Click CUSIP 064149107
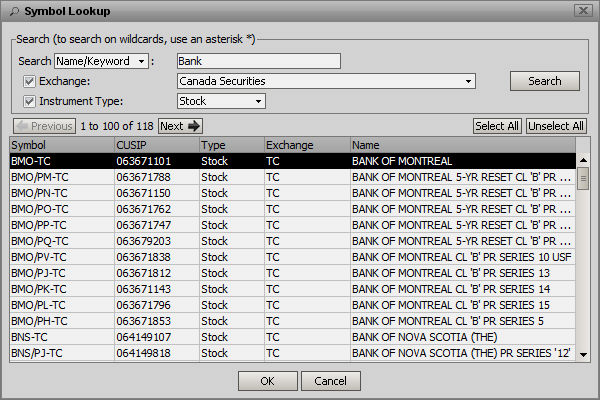Viewport: 600px width, 400px height. point(143,337)
